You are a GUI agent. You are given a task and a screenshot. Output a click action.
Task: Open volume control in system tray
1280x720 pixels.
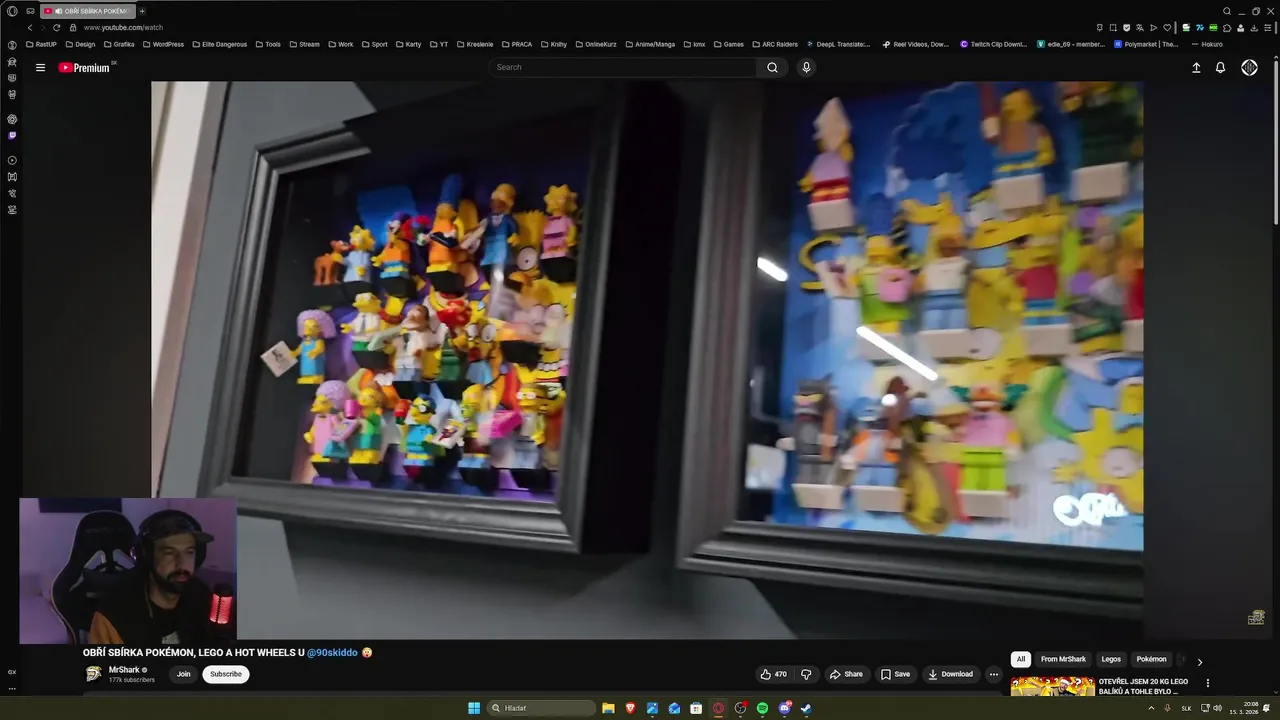[x=1216, y=708]
